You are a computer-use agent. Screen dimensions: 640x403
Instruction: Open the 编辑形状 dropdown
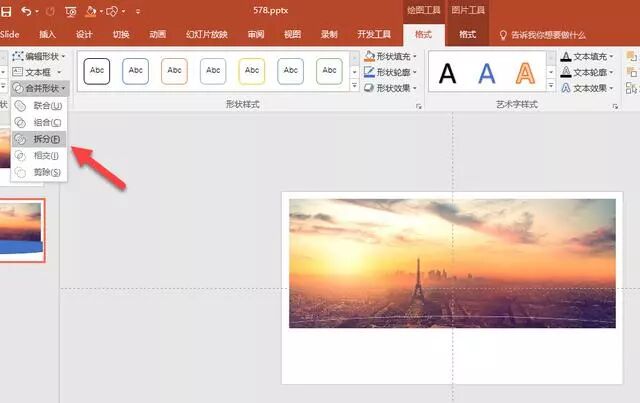(39, 56)
